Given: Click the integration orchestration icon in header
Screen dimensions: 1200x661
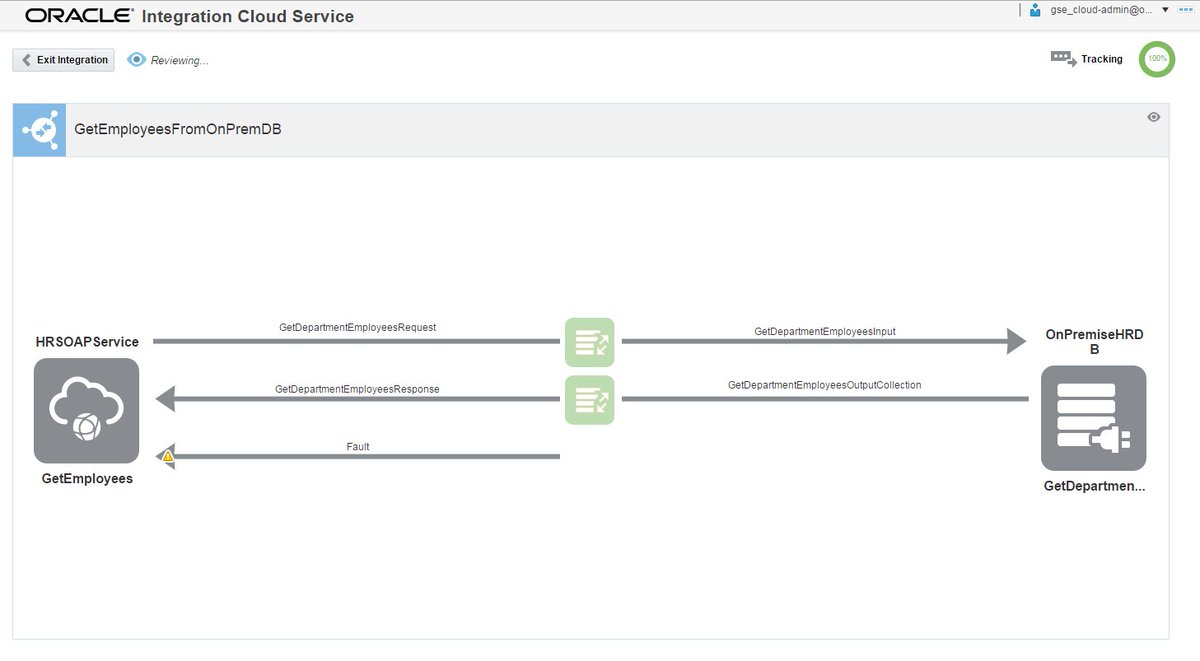Looking at the screenshot, I should (x=39, y=130).
